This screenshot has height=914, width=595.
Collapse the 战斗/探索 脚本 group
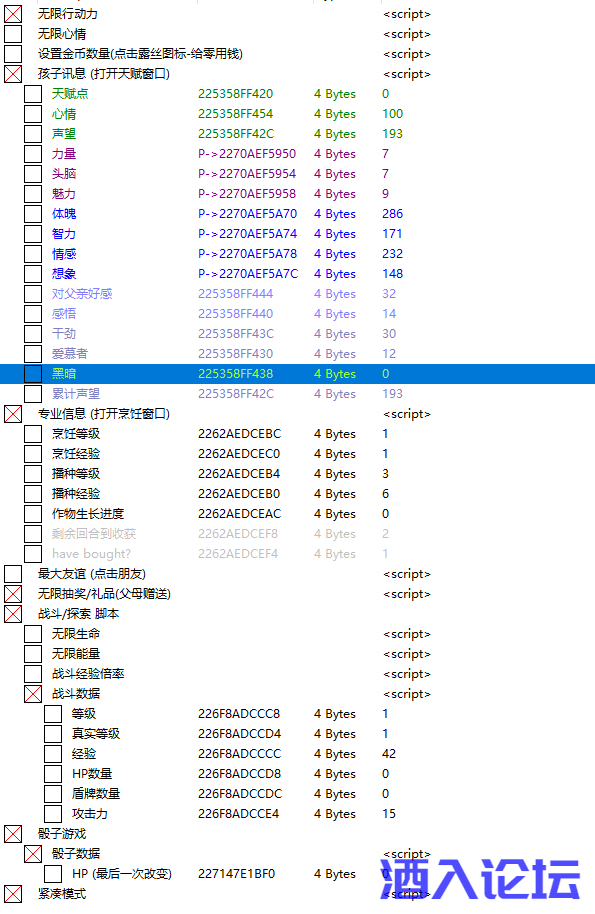[x=13, y=614]
